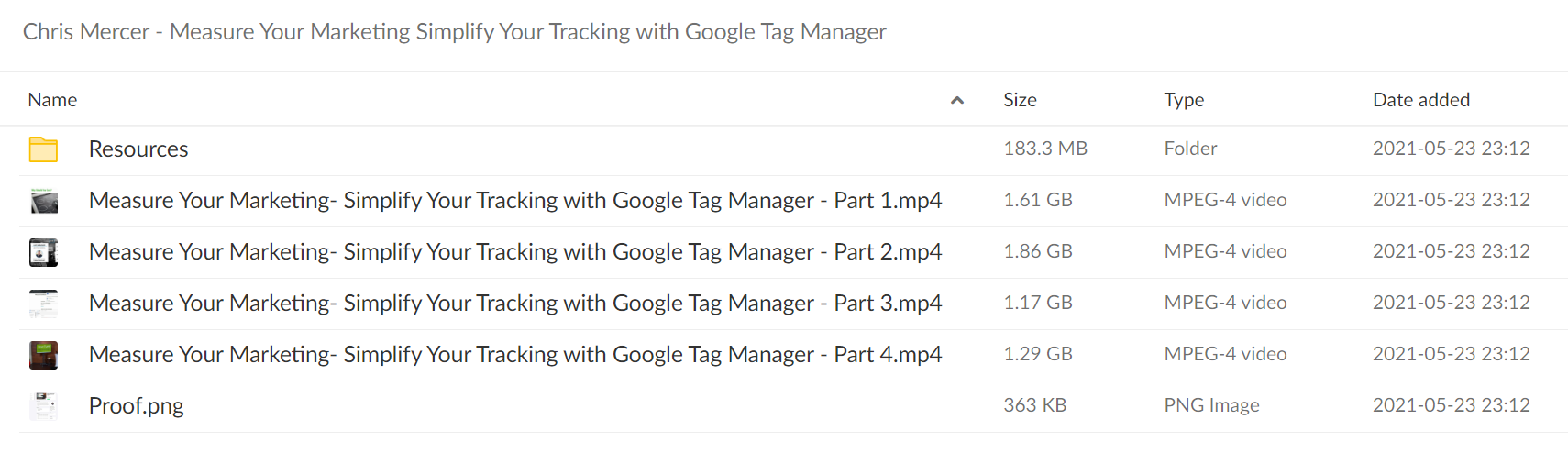Open the Proof.png file name
Image resolution: width=1568 pixels, height=464 pixels.
tap(137, 405)
